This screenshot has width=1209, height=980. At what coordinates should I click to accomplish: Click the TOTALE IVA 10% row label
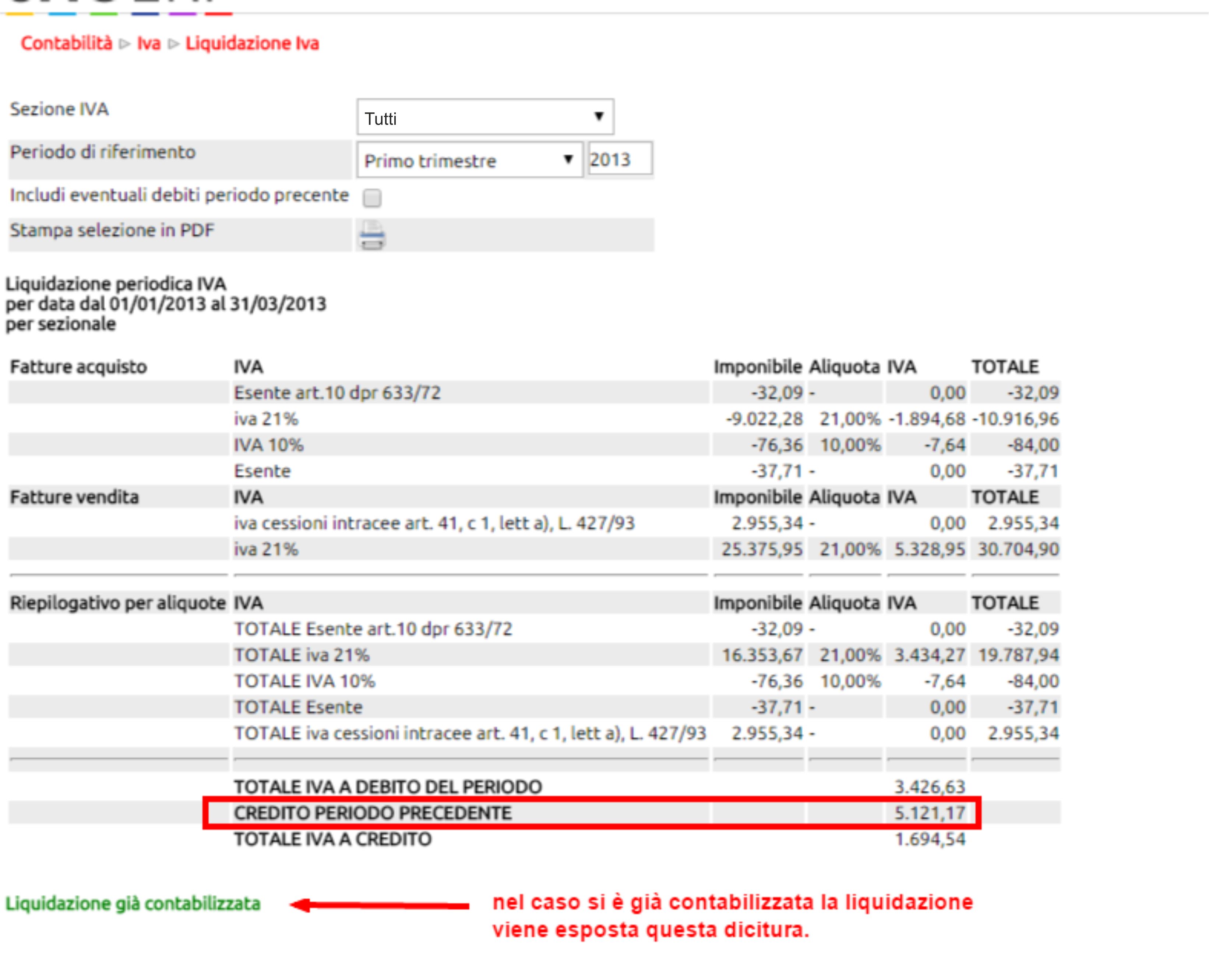click(x=305, y=681)
